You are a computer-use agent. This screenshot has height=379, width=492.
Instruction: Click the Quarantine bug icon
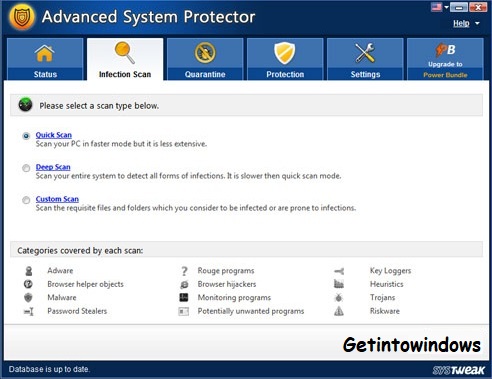[205, 53]
